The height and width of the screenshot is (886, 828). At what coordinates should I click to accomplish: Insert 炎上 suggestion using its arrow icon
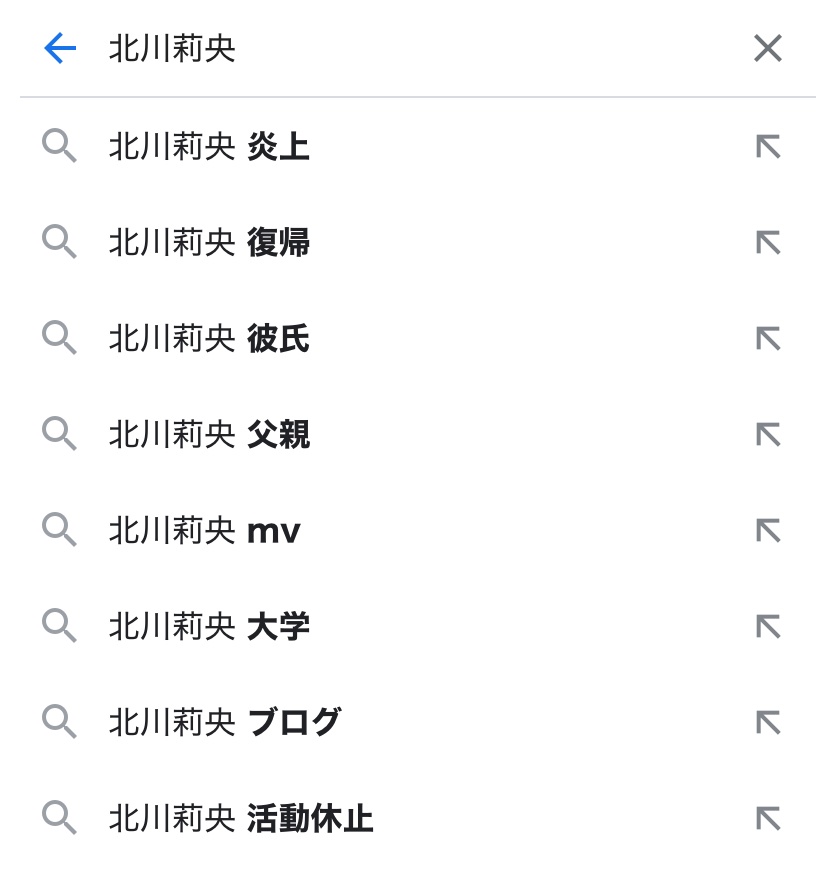tap(767, 148)
